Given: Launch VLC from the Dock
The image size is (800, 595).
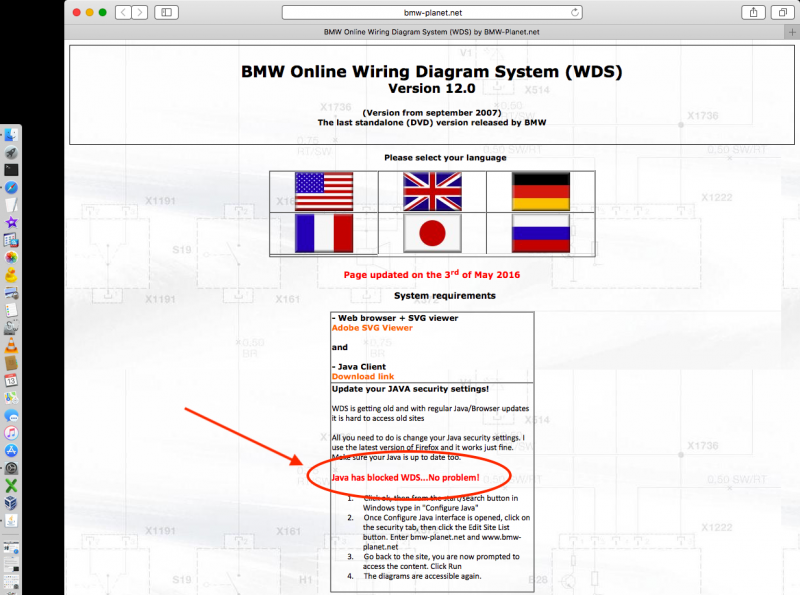Looking at the screenshot, I should click(x=11, y=345).
